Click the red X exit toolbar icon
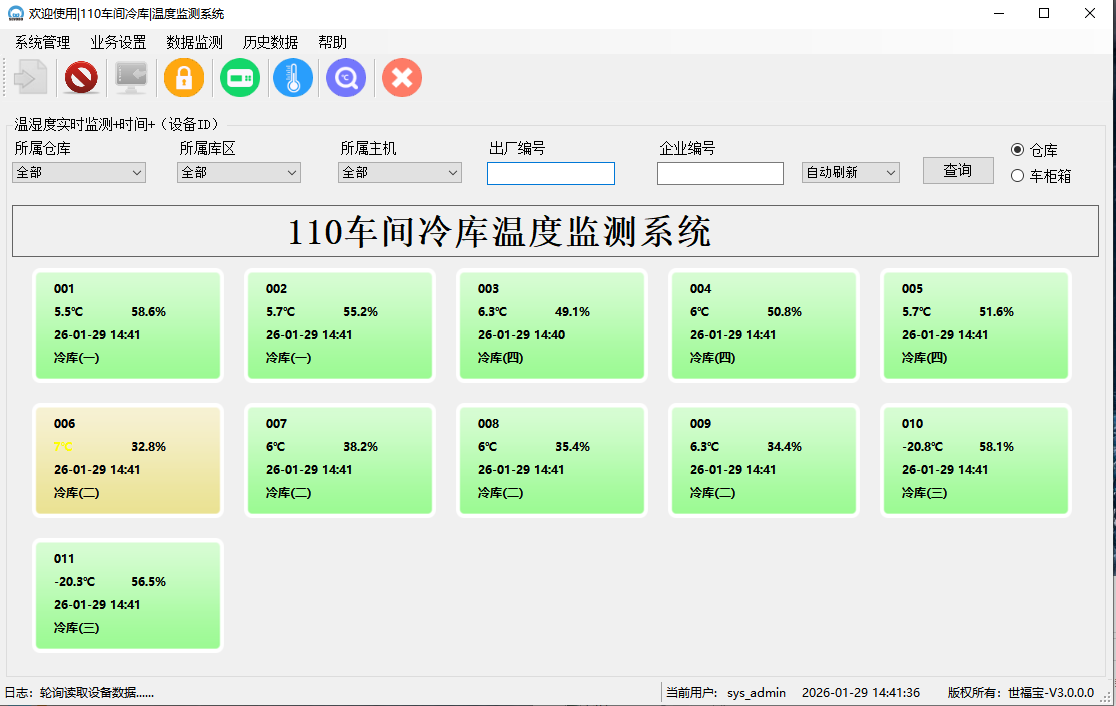Screen dimensions: 1116x706 [x=402, y=78]
